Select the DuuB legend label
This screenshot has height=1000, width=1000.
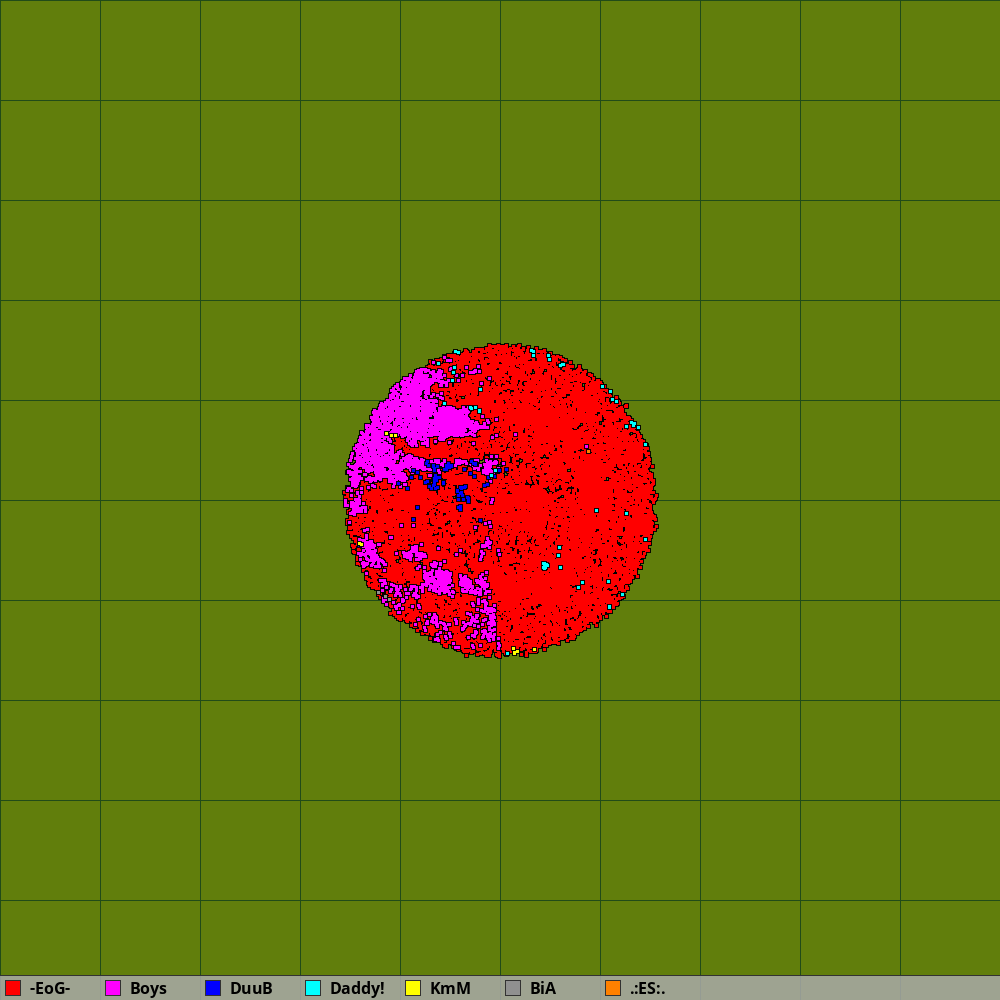[x=251, y=988]
